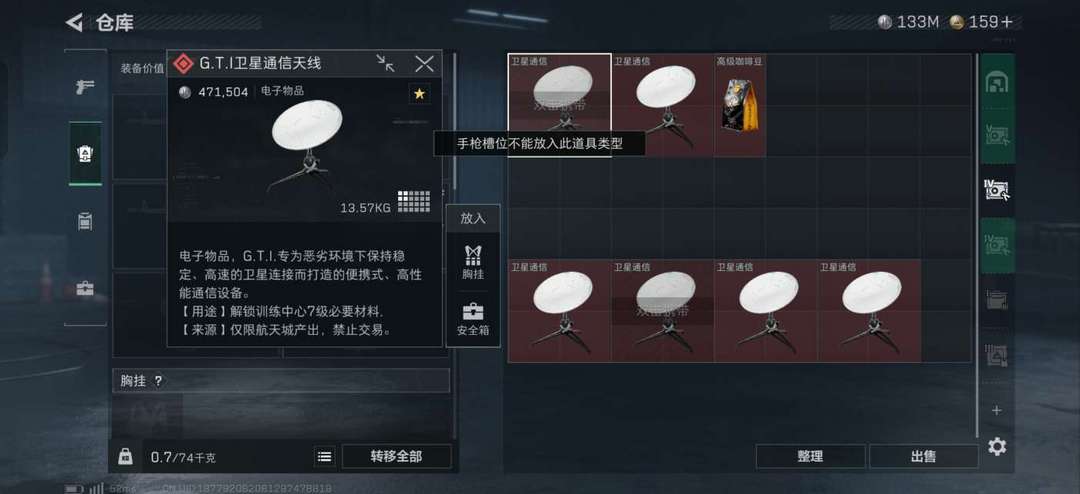1080x494 pixels.
Task: Switch to the top green storage box tab
Action: click(997, 83)
